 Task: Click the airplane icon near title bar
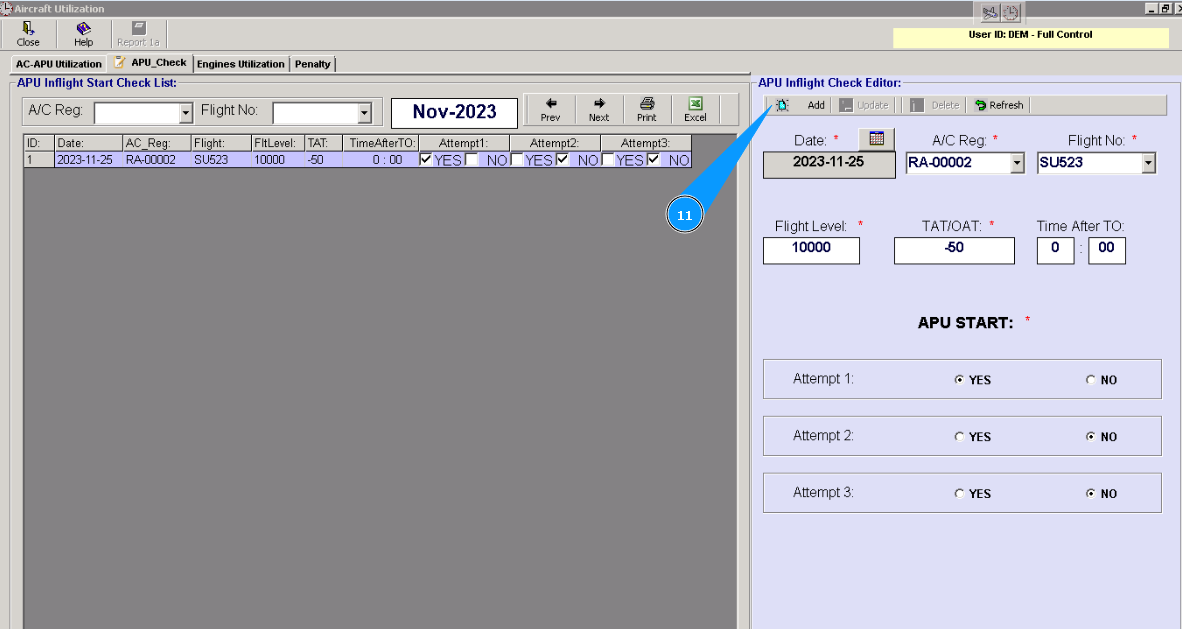(990, 12)
